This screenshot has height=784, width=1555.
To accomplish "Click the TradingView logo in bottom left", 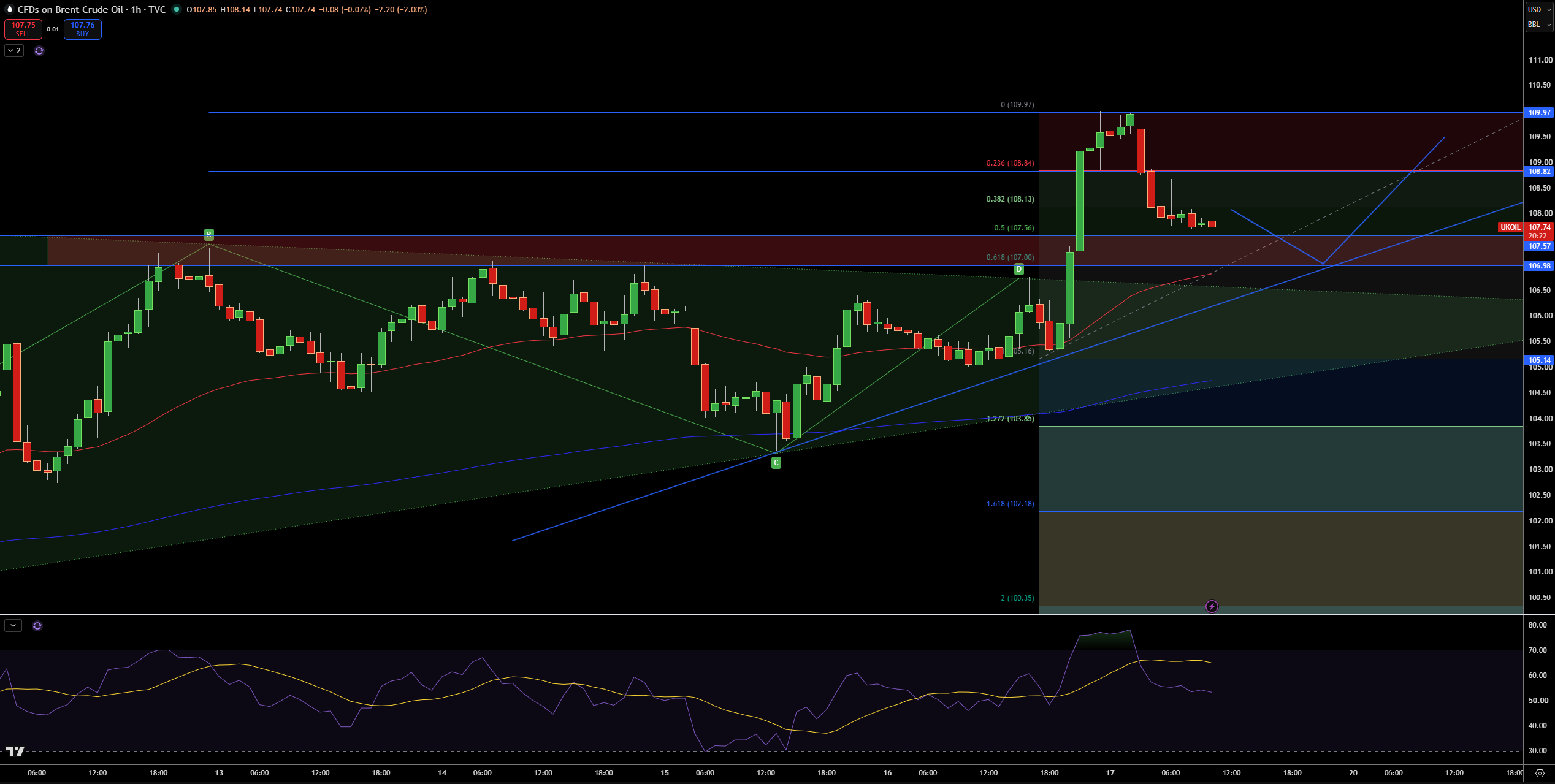I will [15, 751].
